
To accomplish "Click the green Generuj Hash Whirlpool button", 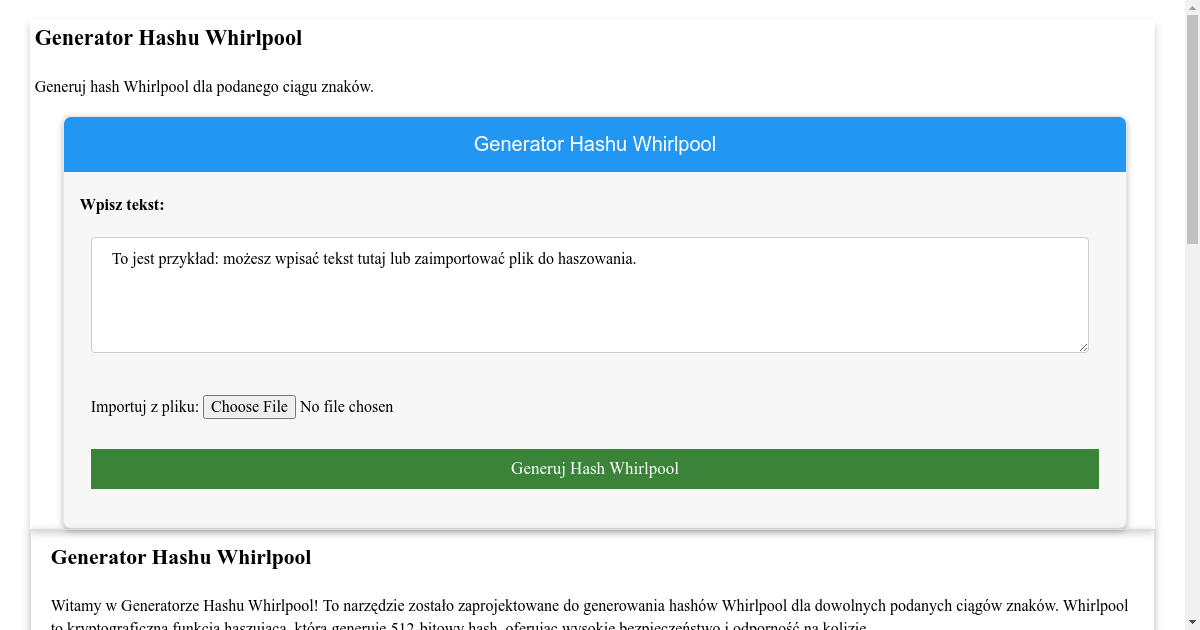I will point(594,468).
